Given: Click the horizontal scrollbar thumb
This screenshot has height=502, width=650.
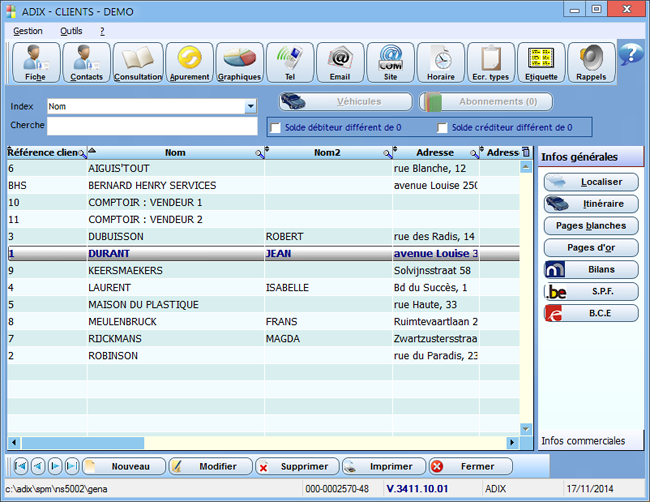Looking at the screenshot, I should tap(83, 442).
